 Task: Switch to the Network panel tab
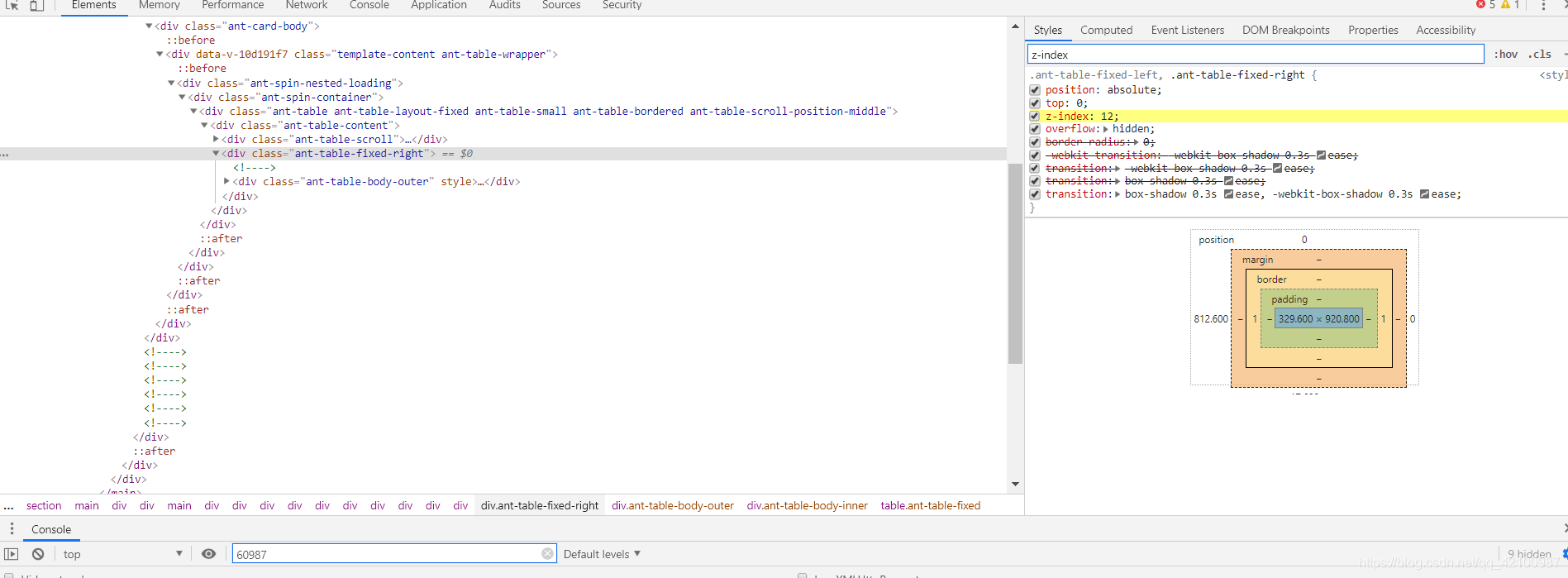coord(307,5)
